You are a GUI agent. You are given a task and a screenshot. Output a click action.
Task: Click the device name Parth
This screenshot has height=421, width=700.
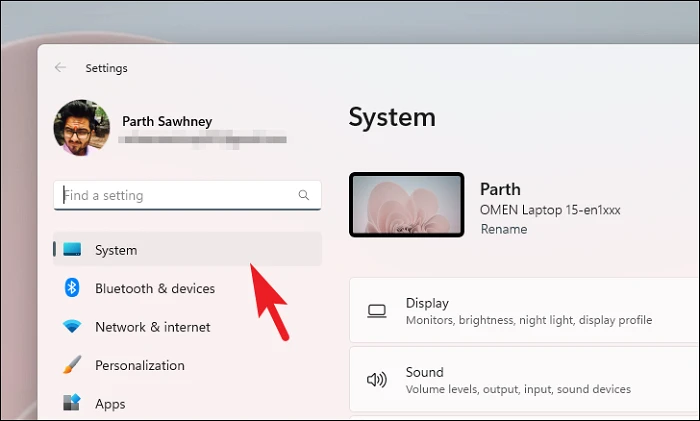pyautogui.click(x=500, y=189)
